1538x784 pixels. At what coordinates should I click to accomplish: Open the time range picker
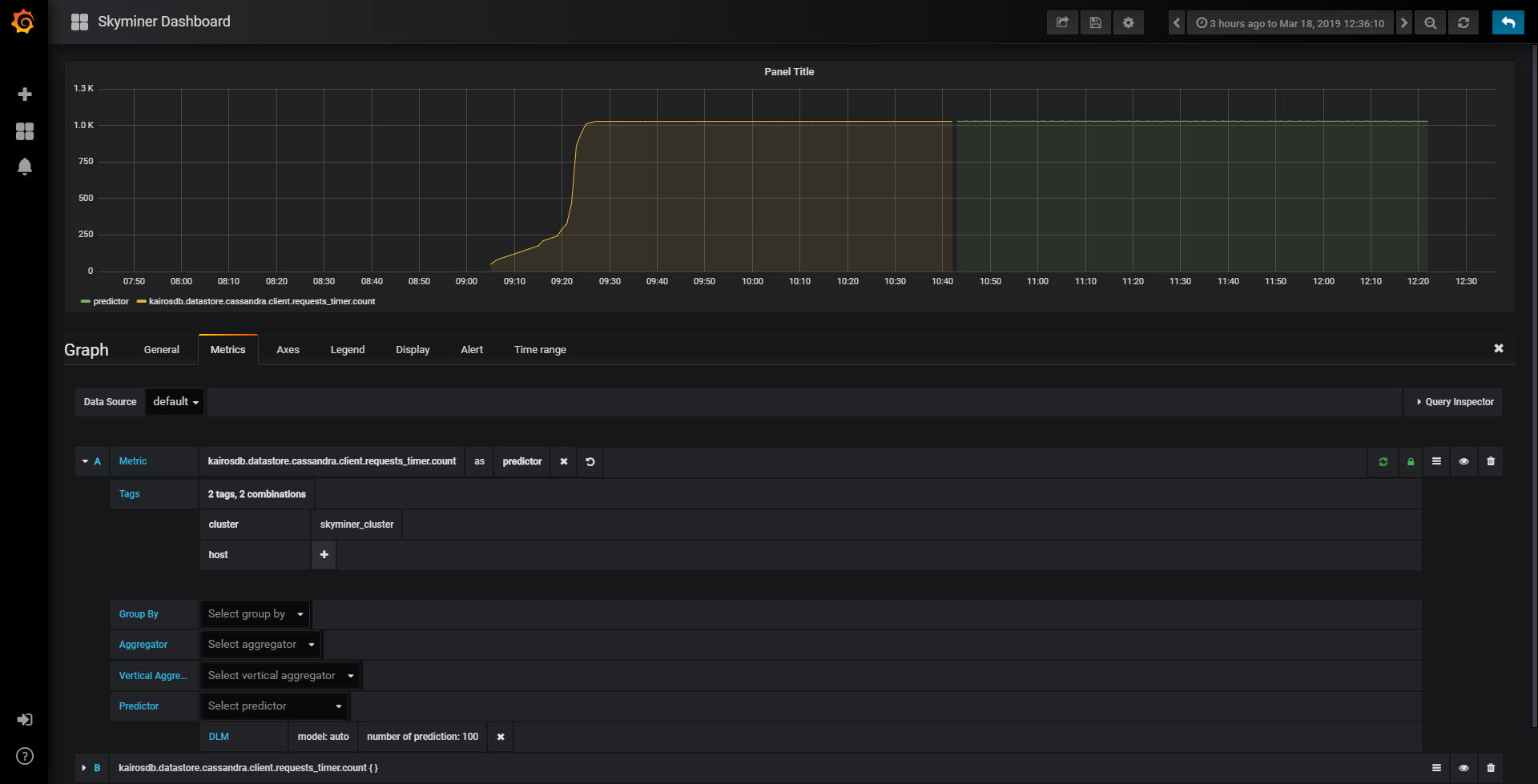[1290, 23]
